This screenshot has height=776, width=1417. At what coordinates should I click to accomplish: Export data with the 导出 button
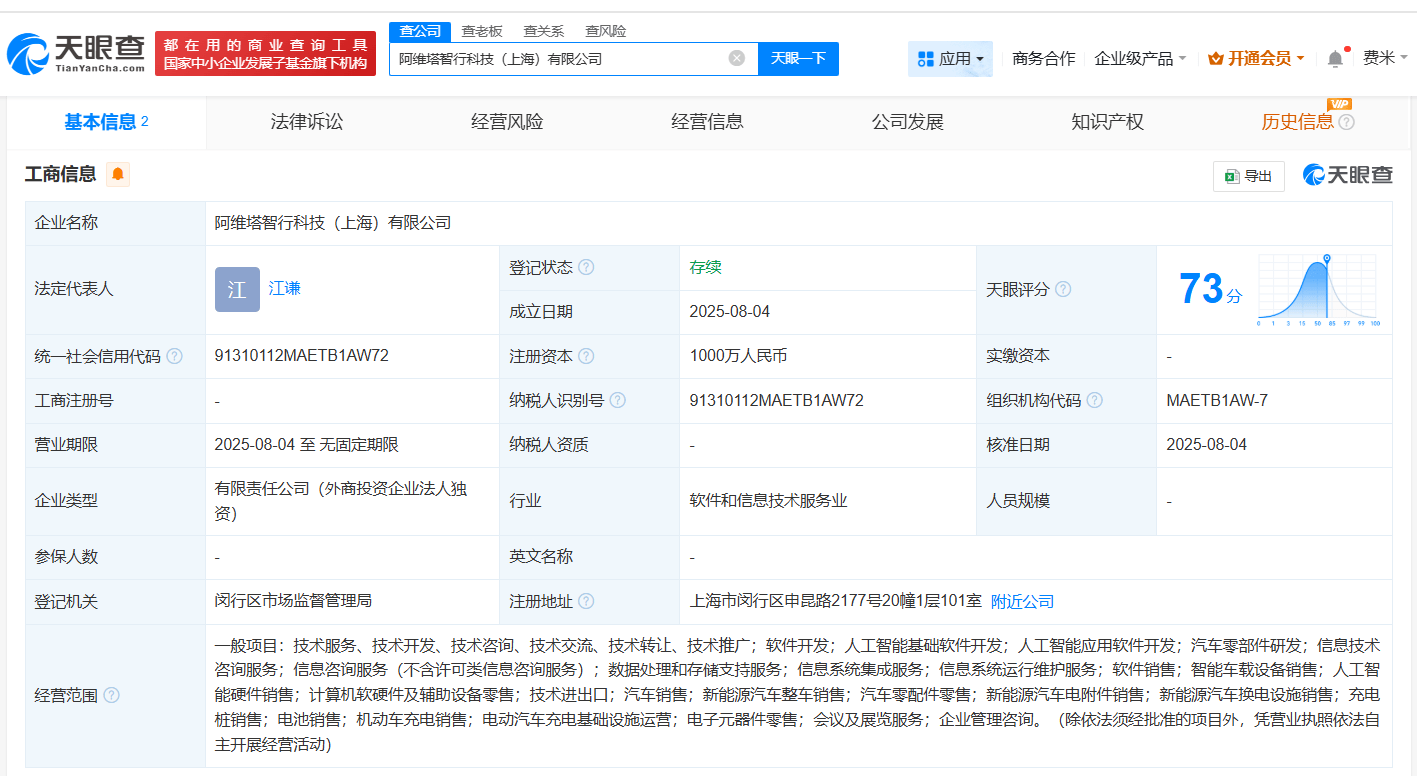tap(1248, 176)
